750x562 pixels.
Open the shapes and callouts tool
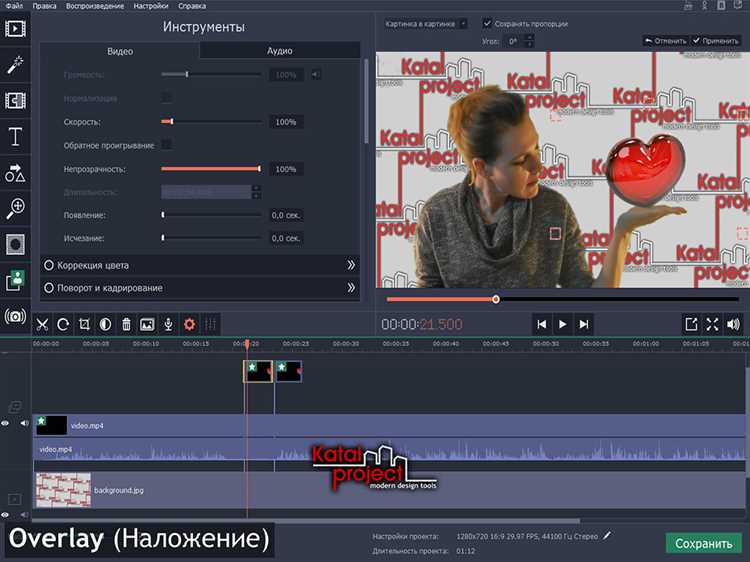point(15,172)
